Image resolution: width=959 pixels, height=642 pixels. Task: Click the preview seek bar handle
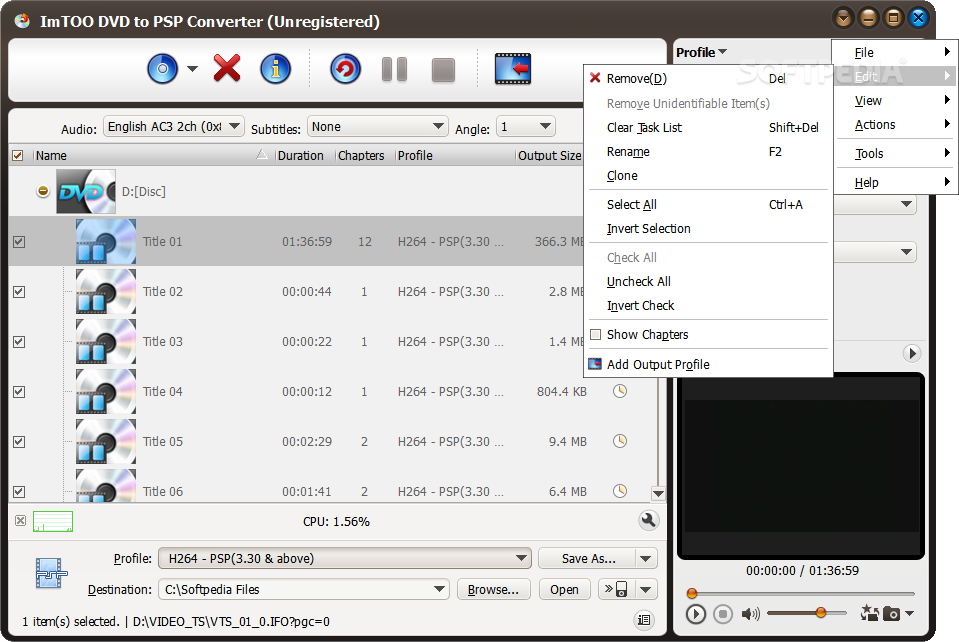click(x=692, y=592)
